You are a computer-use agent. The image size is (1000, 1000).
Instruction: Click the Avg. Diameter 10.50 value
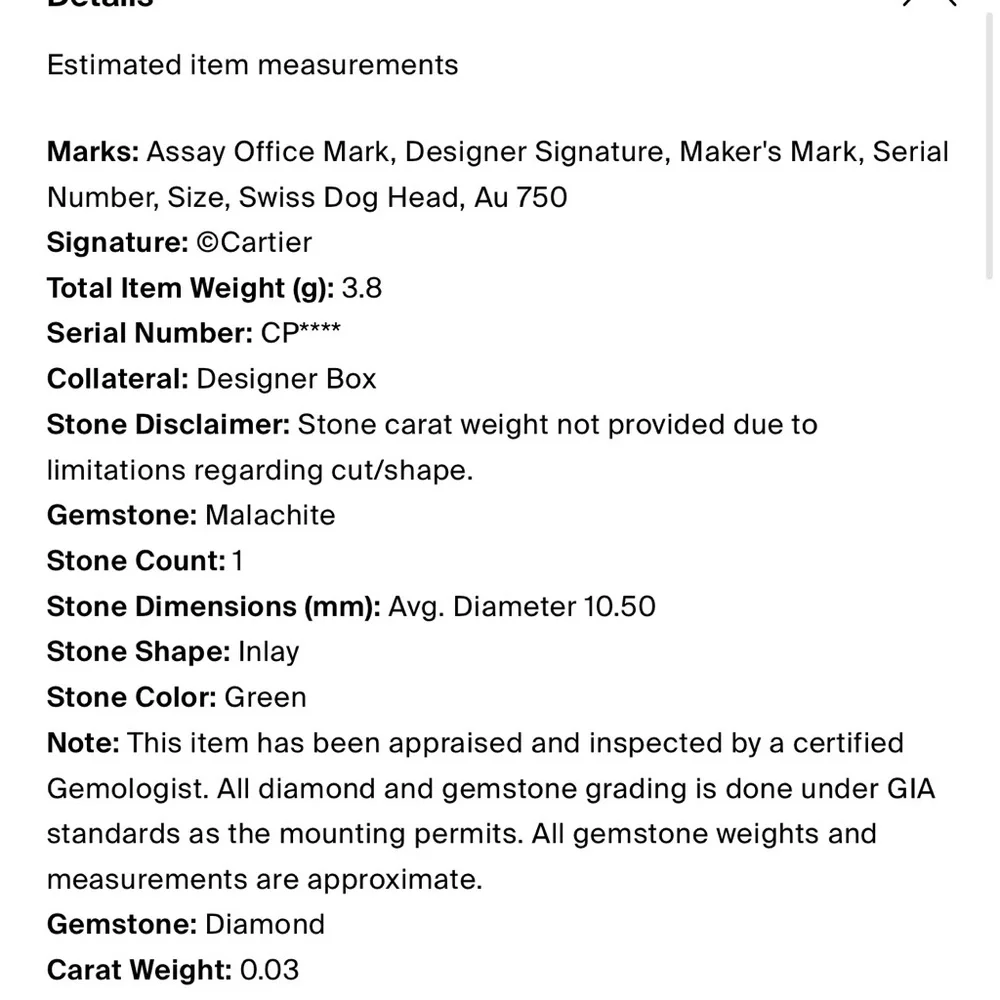[x=522, y=606]
